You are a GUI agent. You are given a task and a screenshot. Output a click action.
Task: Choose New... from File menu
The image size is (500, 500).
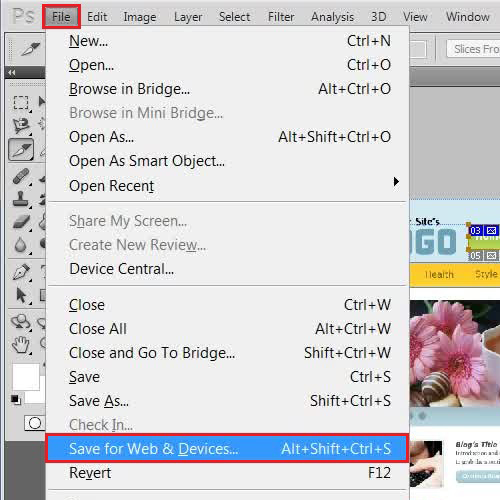[x=228, y=41]
